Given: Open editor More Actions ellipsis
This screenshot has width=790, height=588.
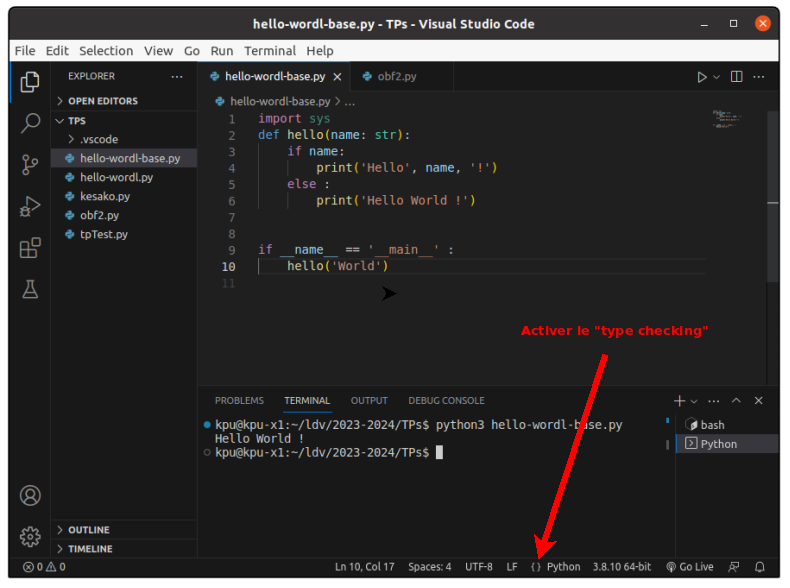Looking at the screenshot, I should (x=759, y=77).
